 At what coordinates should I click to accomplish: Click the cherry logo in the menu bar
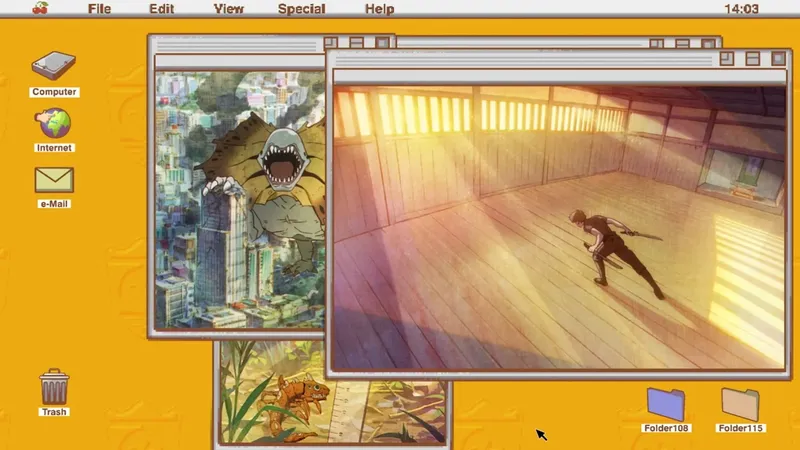click(40, 9)
